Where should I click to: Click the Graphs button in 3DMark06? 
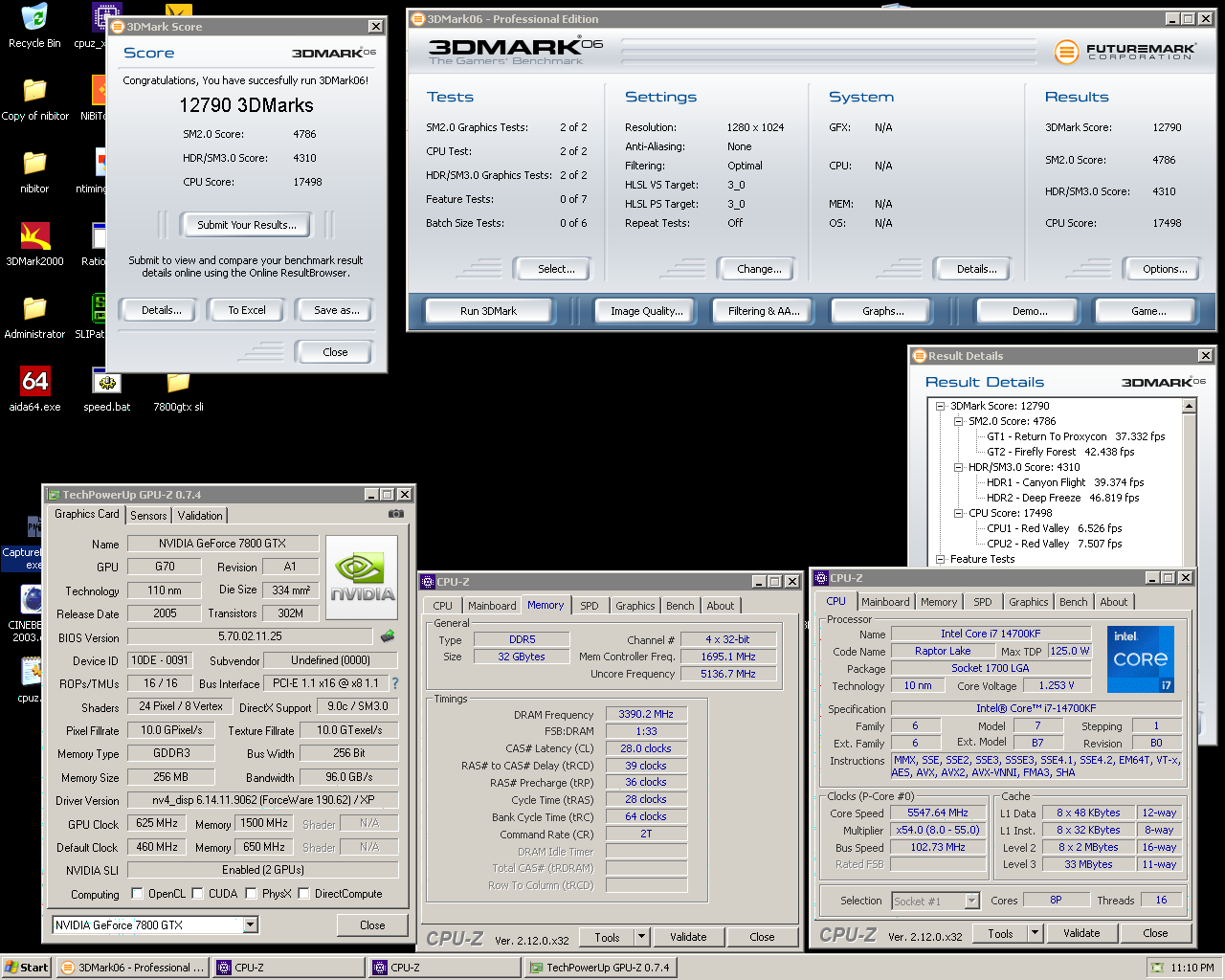[x=883, y=311]
